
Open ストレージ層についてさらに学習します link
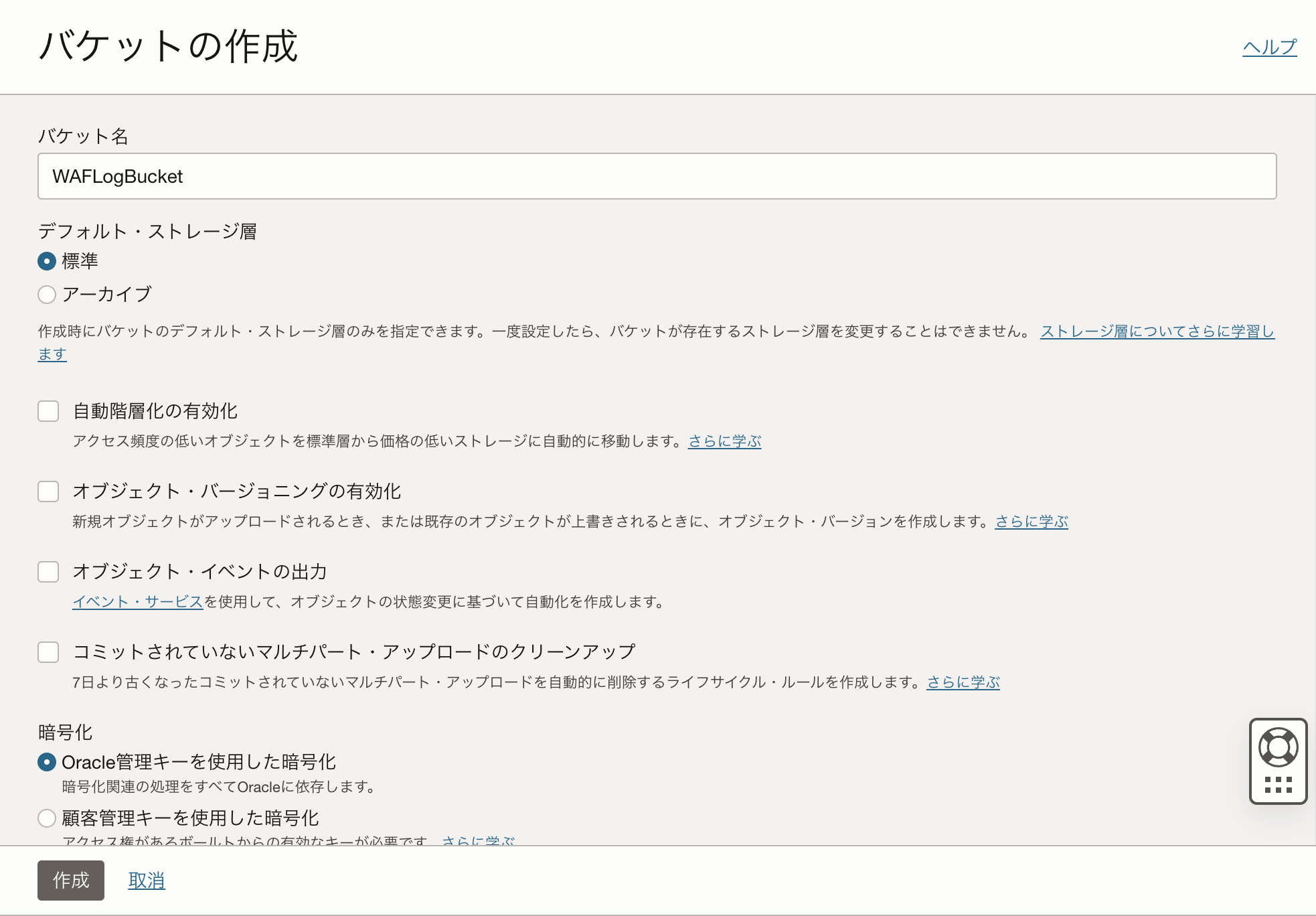[1157, 331]
